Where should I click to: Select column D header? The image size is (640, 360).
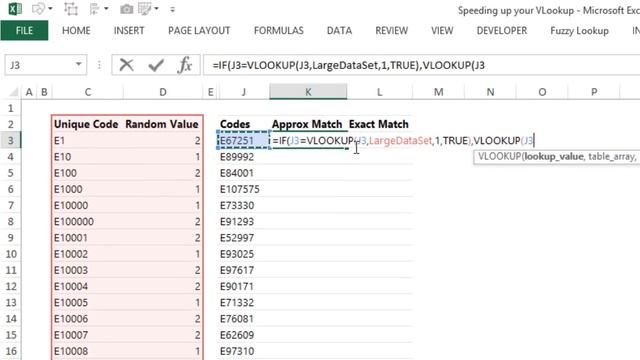tap(163, 92)
